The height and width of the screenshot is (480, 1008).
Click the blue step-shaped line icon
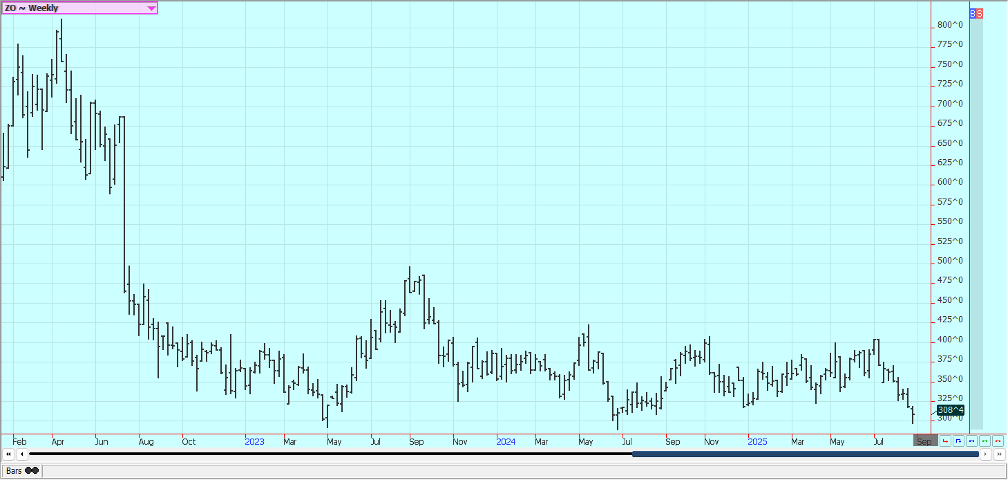[958, 441]
